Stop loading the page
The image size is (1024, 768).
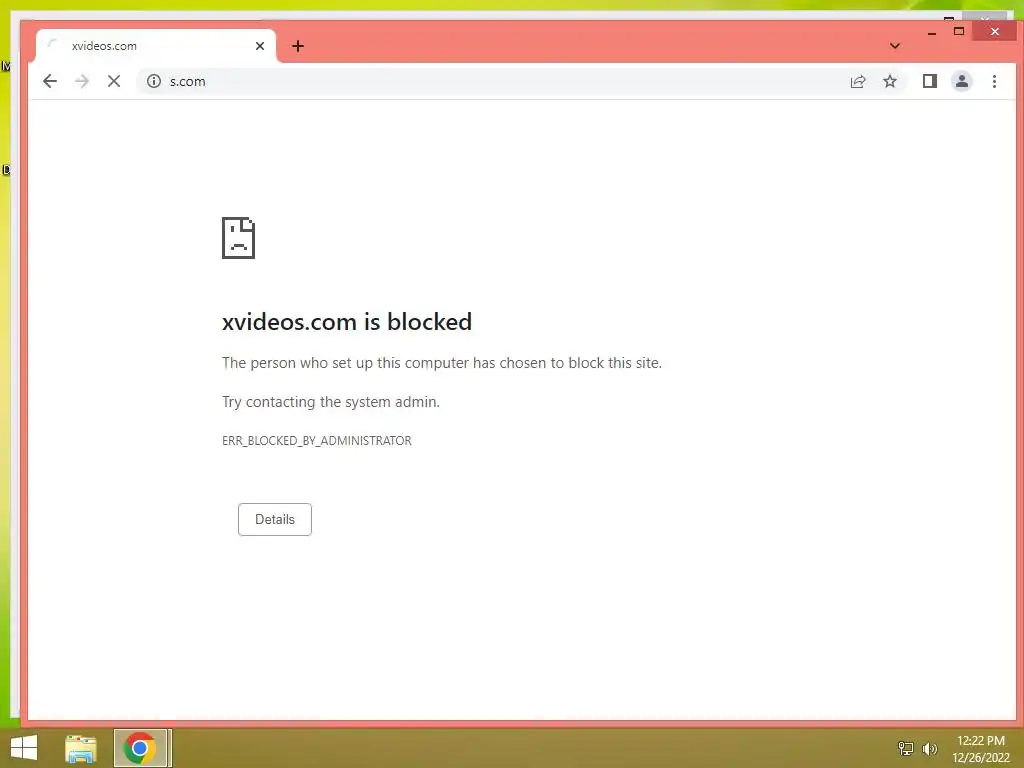(x=114, y=81)
